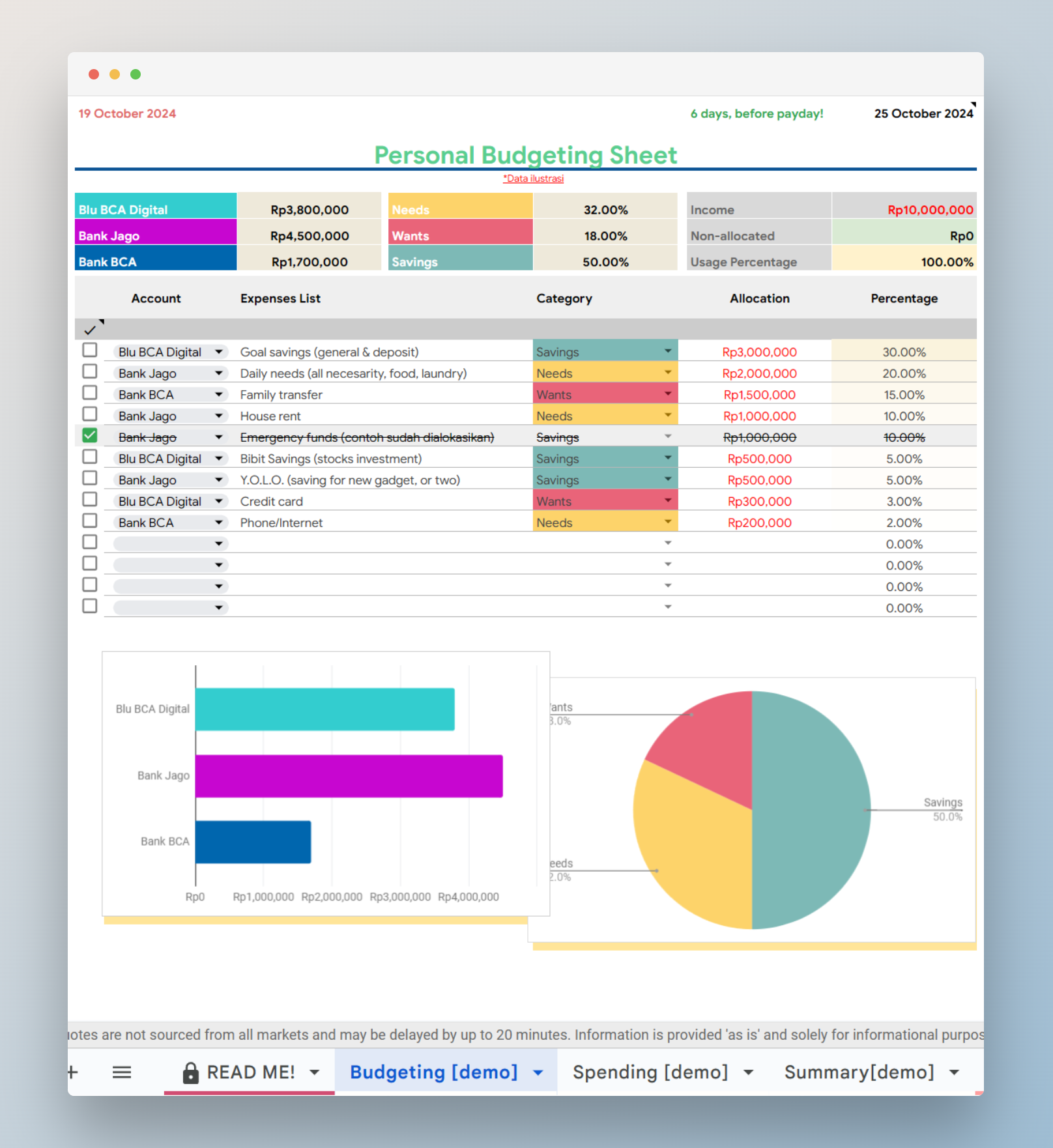This screenshot has height=1148, width=1053.
Task: Open Summary[demo] tab menu arrow
Action: coord(955,1072)
